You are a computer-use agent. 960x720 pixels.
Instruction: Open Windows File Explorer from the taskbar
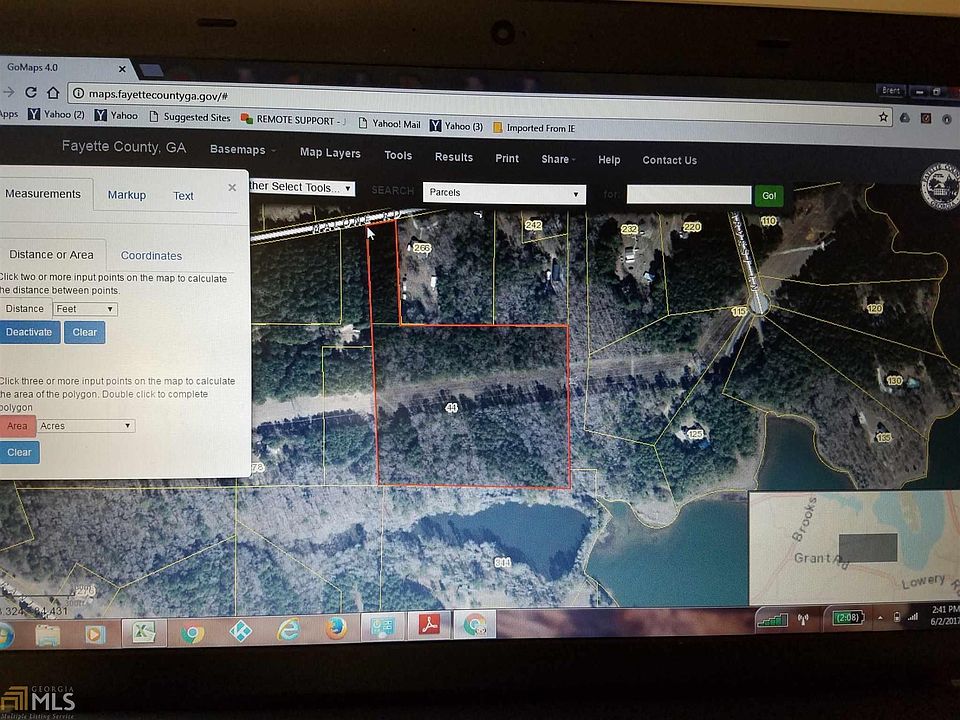coord(47,635)
